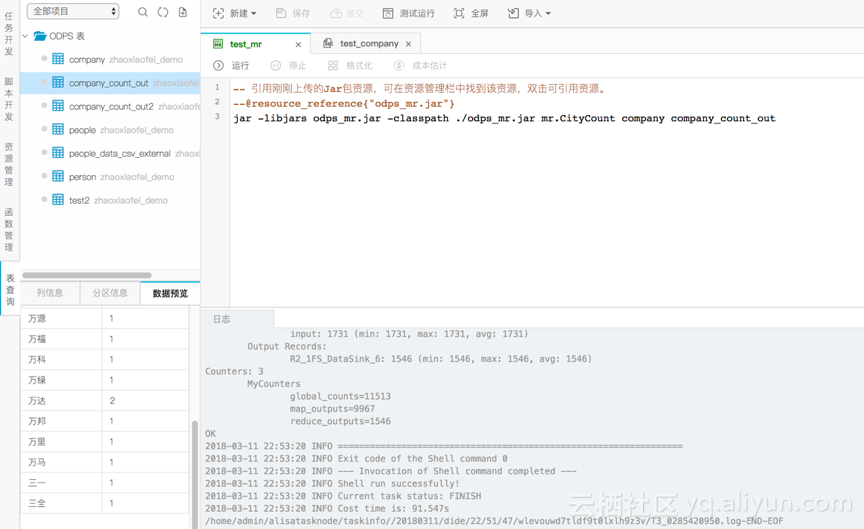The height and width of the screenshot is (529, 864).
Task: Click the 成本估计 cost estimate button
Action: (x=420, y=66)
